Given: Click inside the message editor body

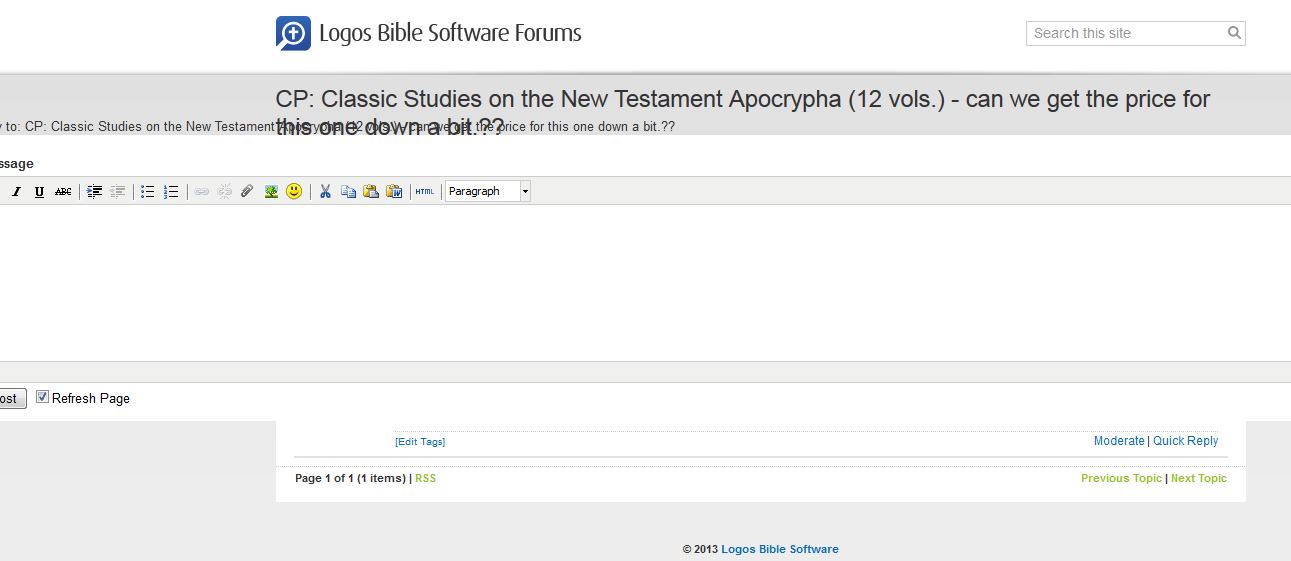Looking at the screenshot, I should click(x=645, y=283).
